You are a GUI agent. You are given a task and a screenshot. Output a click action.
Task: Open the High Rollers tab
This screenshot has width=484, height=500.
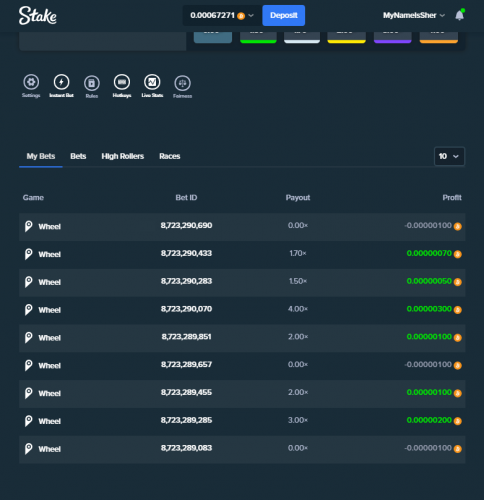(x=123, y=156)
